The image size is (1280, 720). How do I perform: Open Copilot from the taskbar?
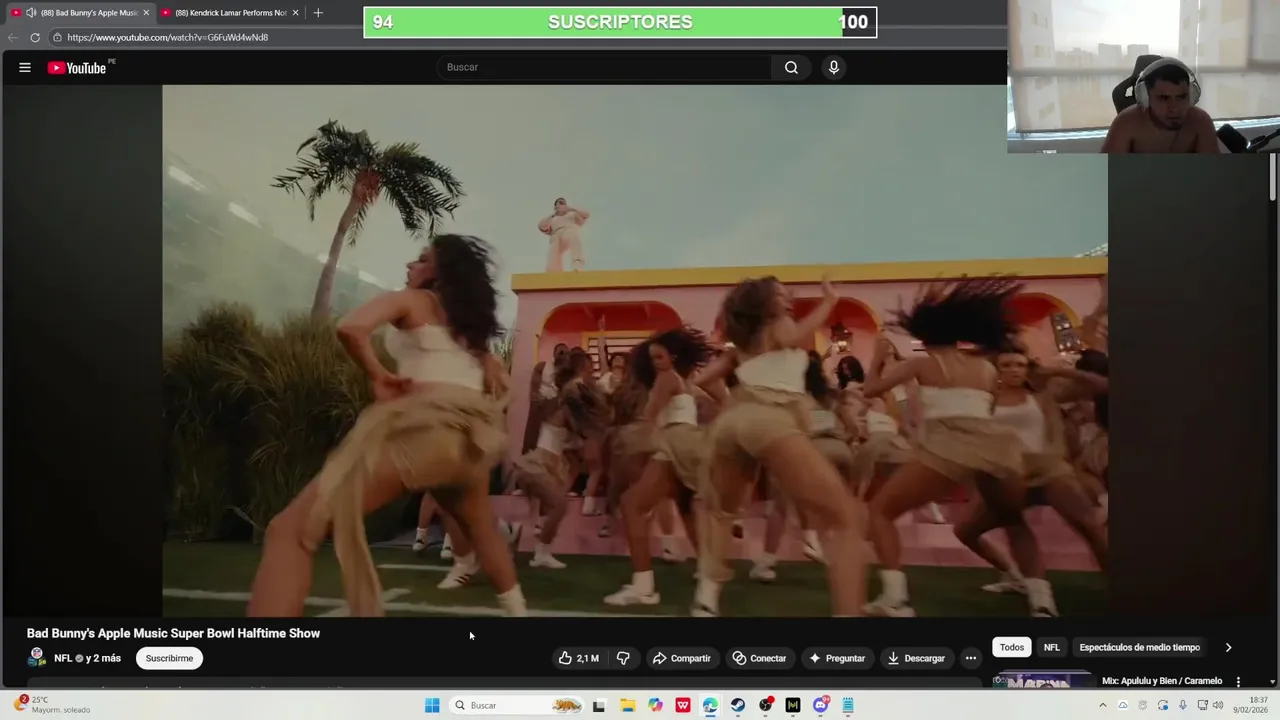pos(655,705)
